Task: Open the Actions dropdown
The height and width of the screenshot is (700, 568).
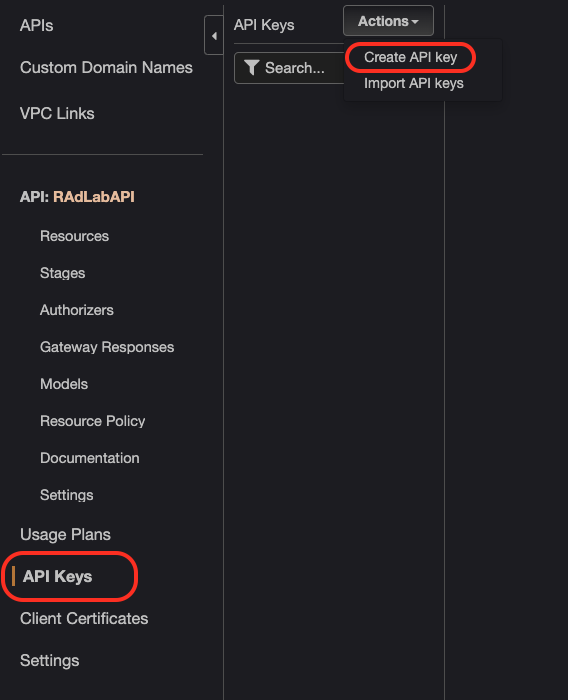Action: (388, 21)
